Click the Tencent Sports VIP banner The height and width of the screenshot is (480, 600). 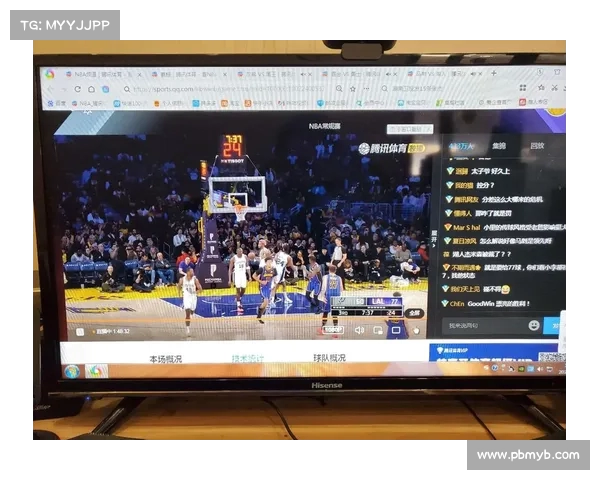tap(497, 353)
